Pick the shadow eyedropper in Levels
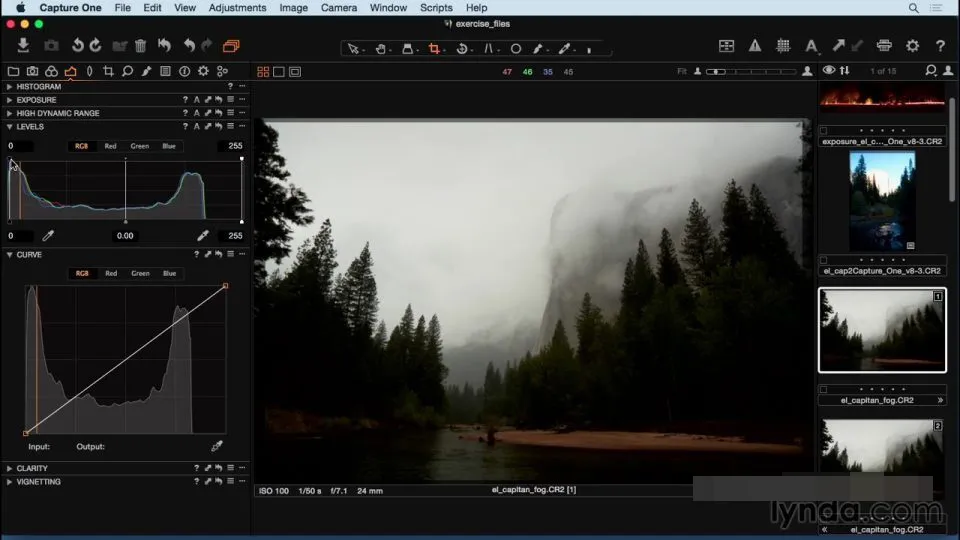The height and width of the screenshot is (540, 960). (48, 236)
